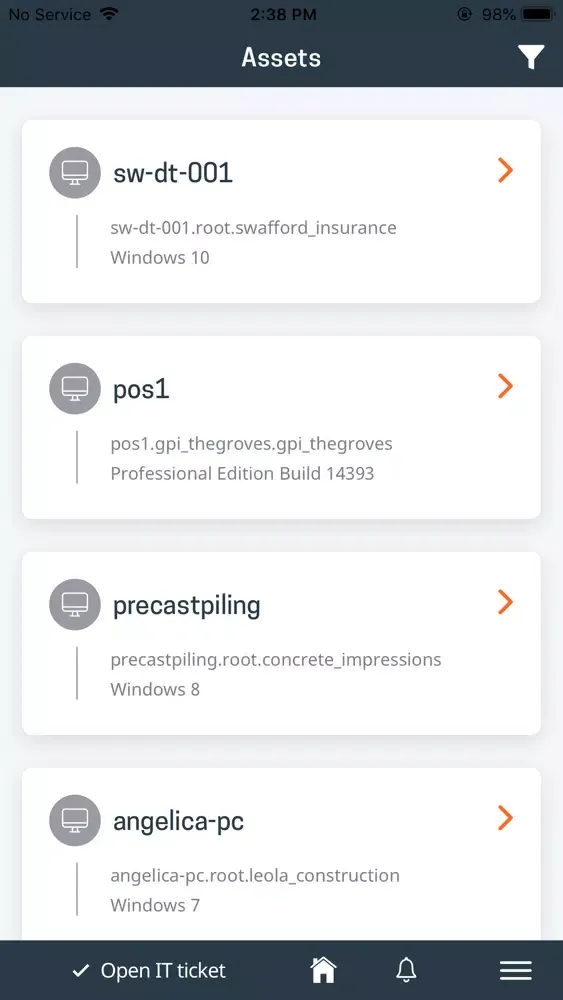Image resolution: width=563 pixels, height=1000 pixels.
Task: Open precastpiling using its orange chevron
Action: 505,601
